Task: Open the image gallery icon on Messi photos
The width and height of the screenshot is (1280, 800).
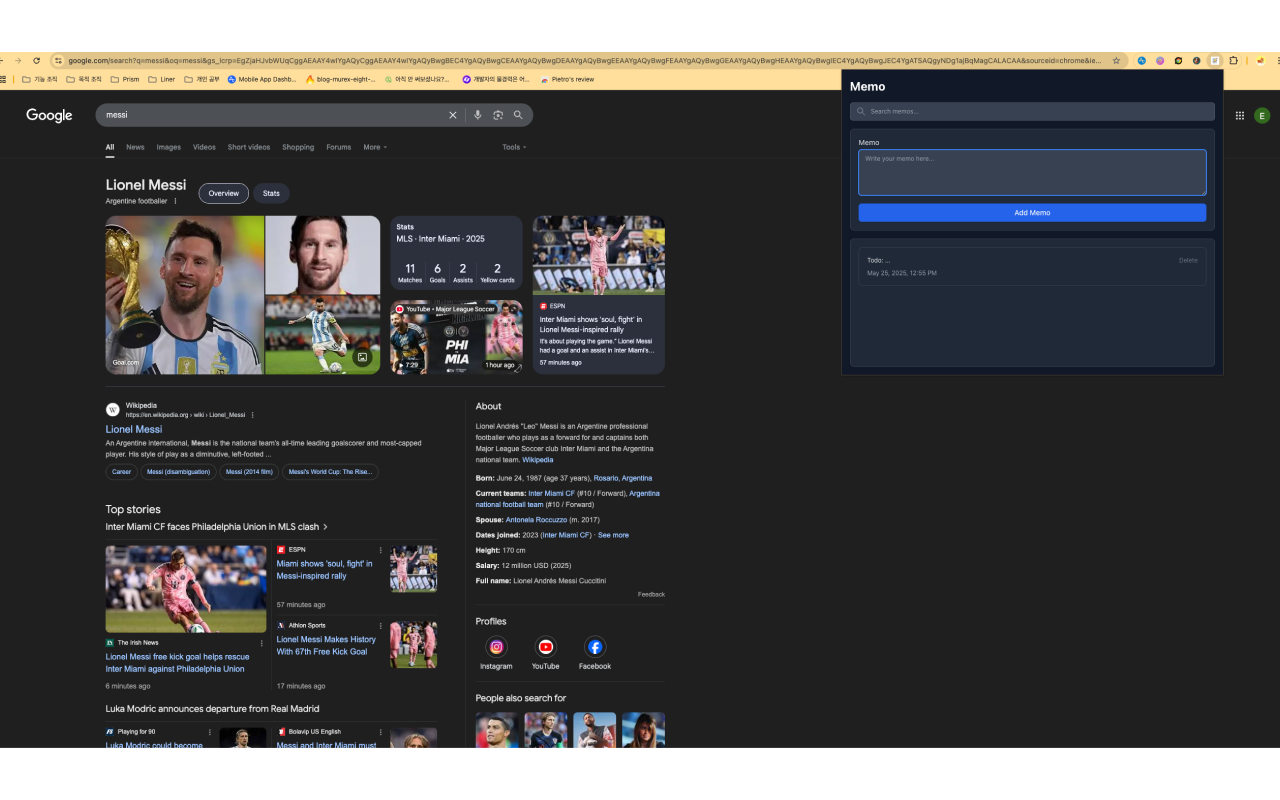Action: coord(362,357)
